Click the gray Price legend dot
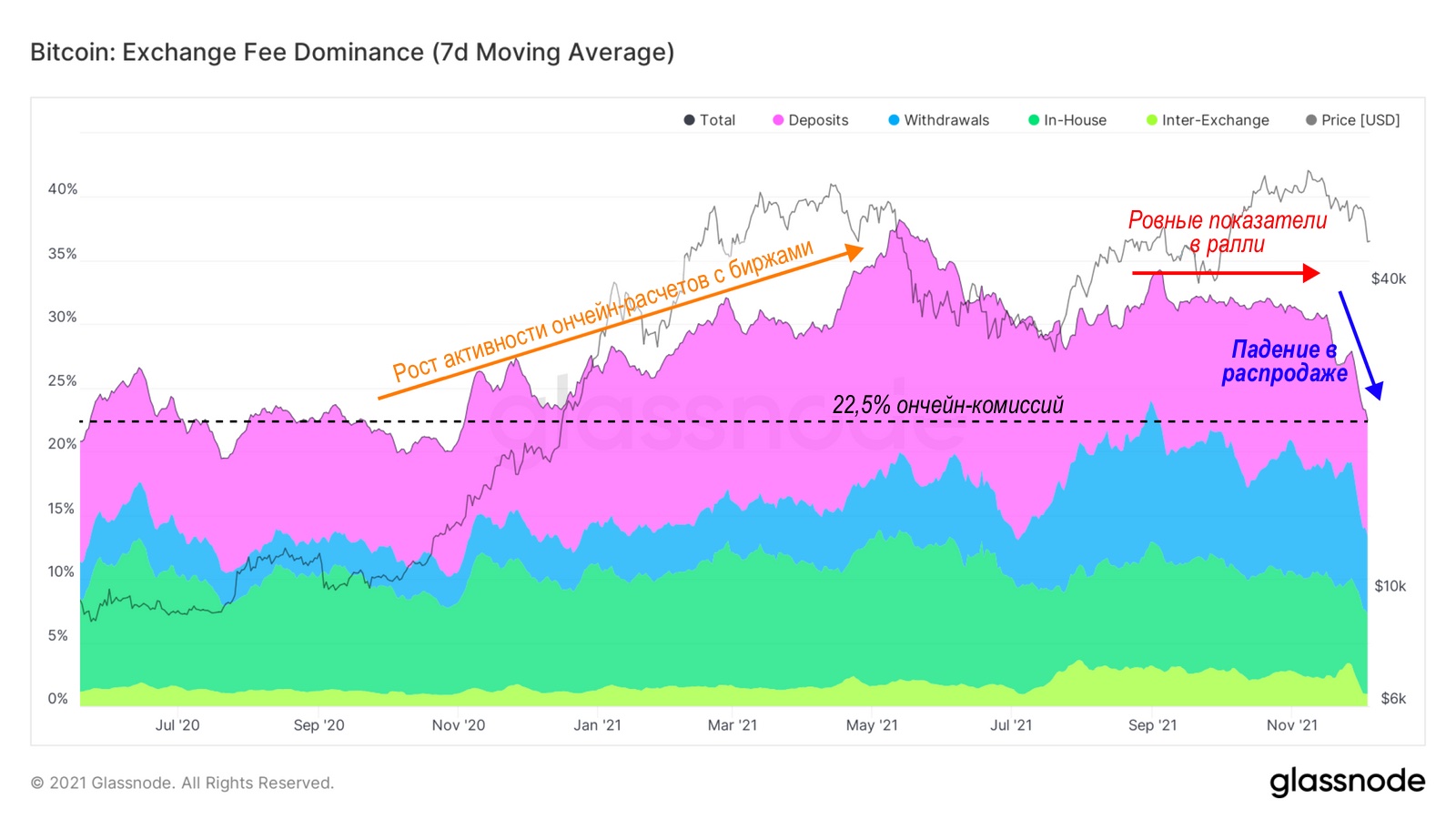The image size is (1456, 819). 1311,120
